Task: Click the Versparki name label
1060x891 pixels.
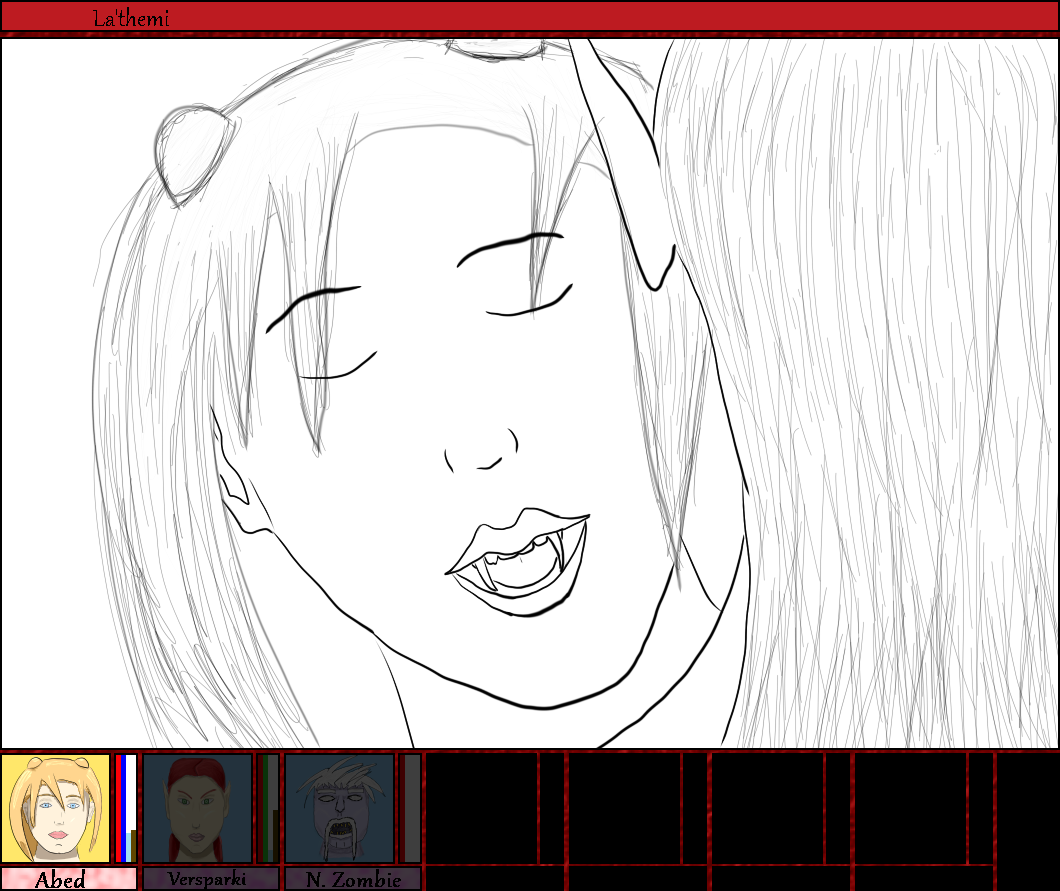Action: pyautogui.click(x=210, y=879)
